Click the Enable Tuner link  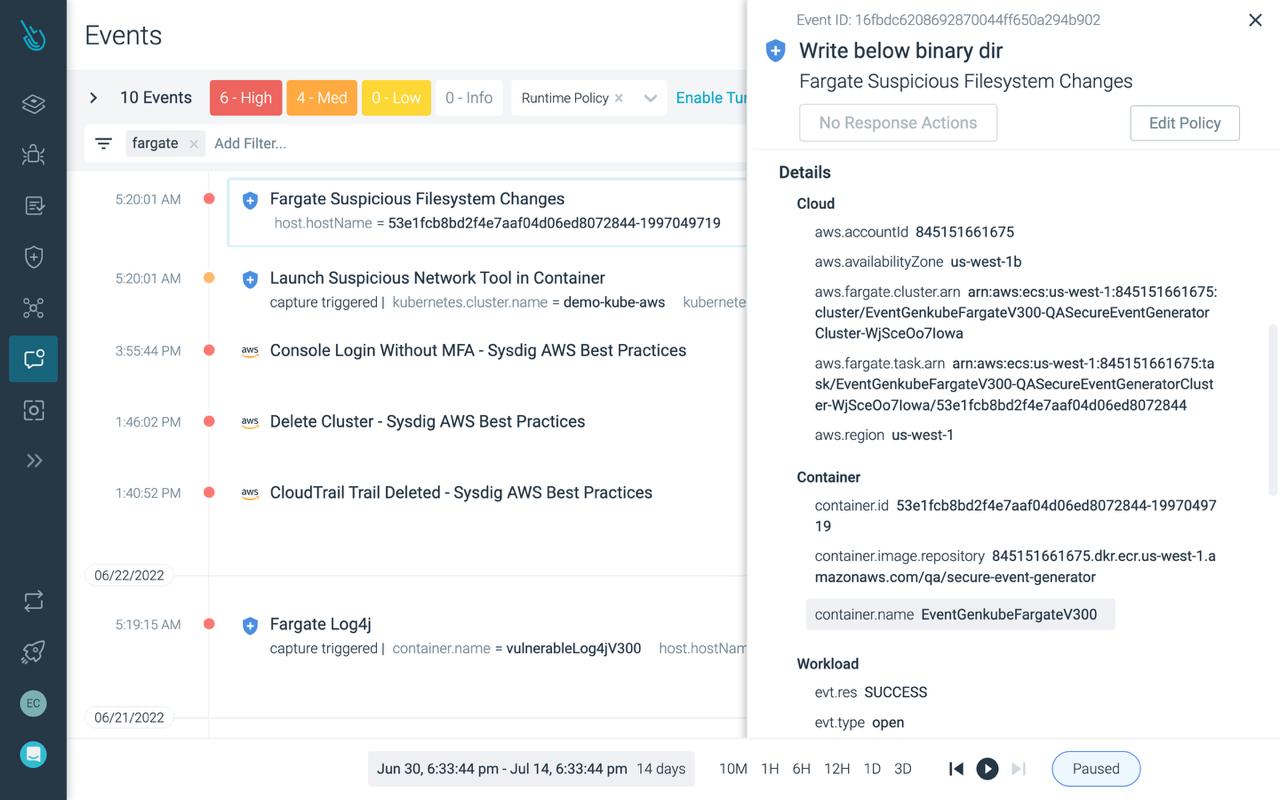coord(715,97)
